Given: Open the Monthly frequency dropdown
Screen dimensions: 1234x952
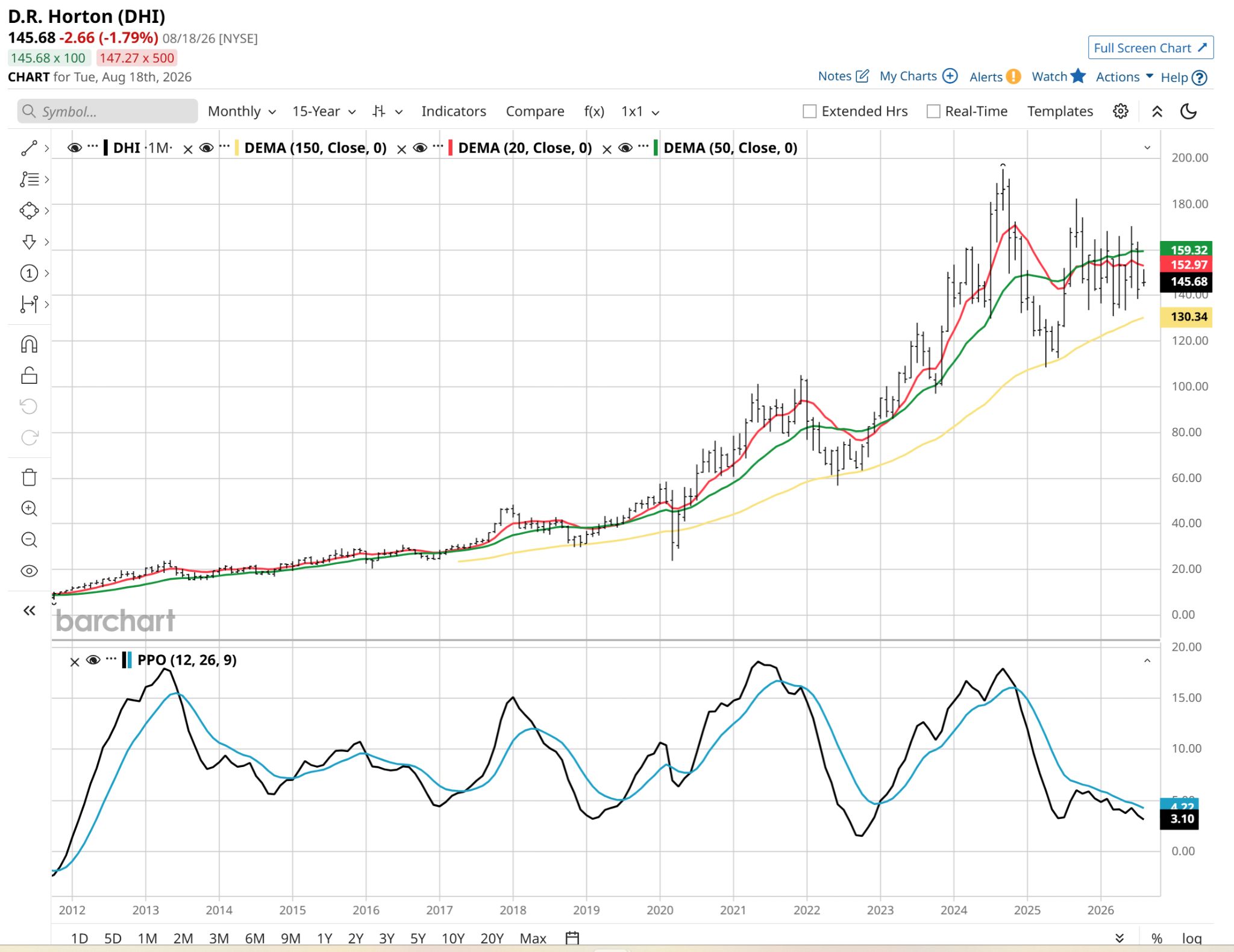Looking at the screenshot, I should 242,111.
